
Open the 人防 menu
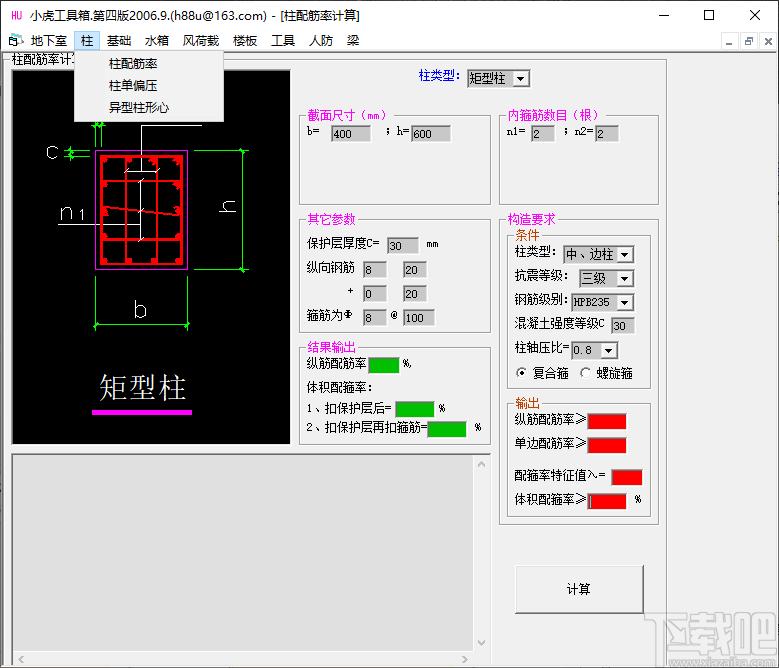tap(321, 41)
